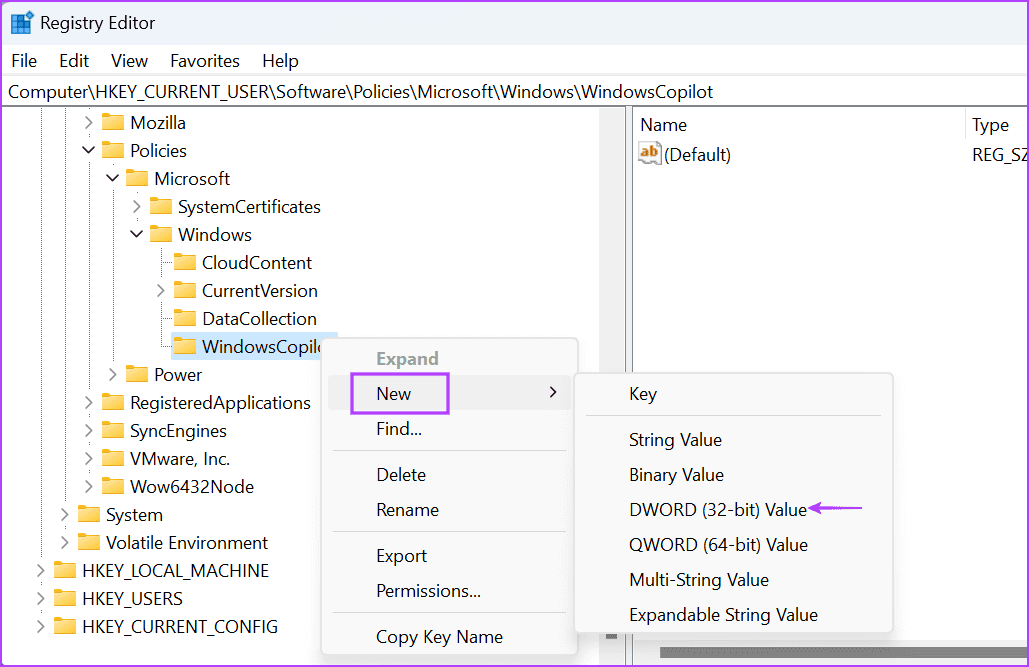The image size is (1029, 667).
Task: Select Copy Key Name
Action: pos(450,637)
